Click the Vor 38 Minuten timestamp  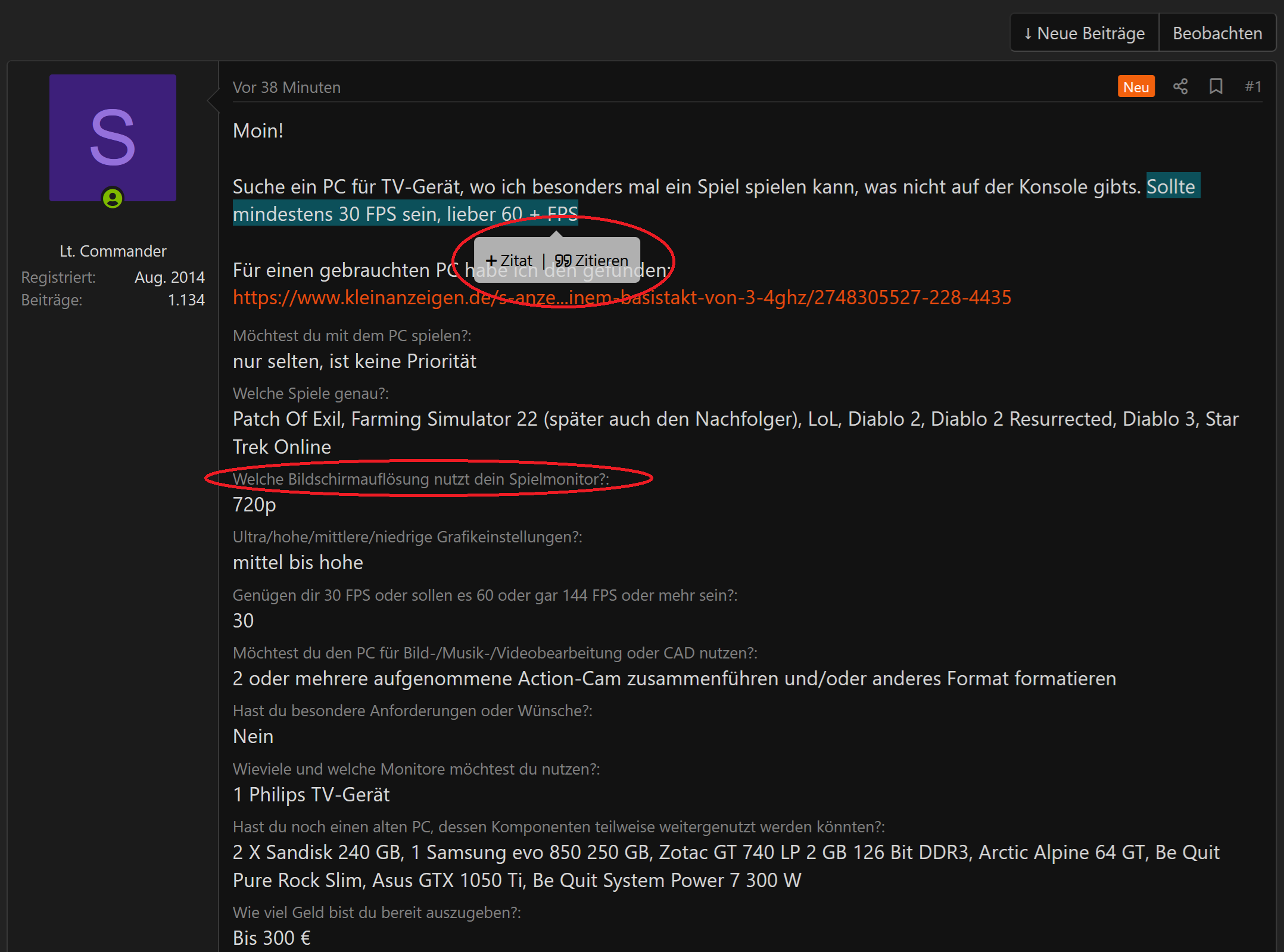click(286, 88)
